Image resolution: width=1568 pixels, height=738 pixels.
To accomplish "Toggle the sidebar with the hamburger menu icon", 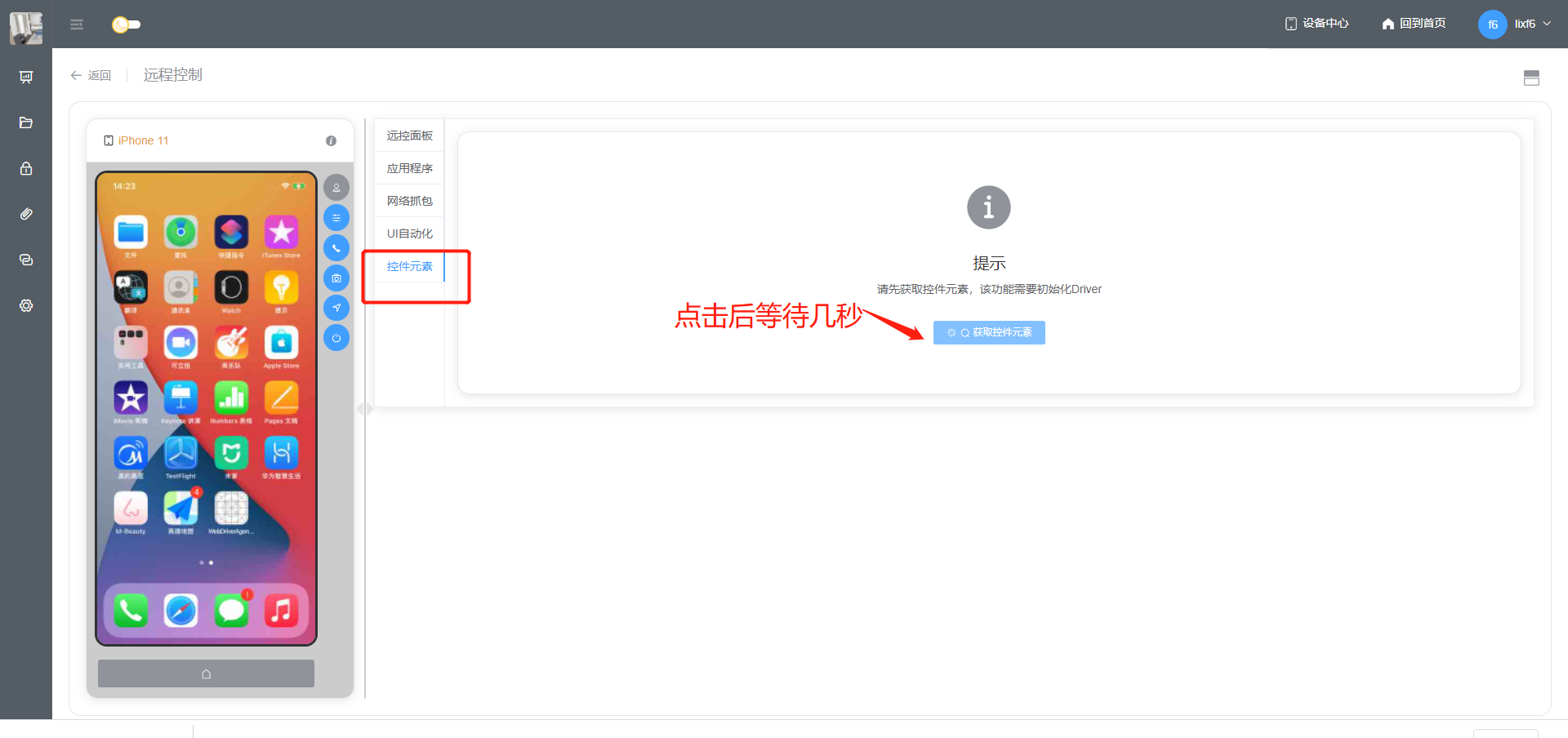I will click(77, 24).
